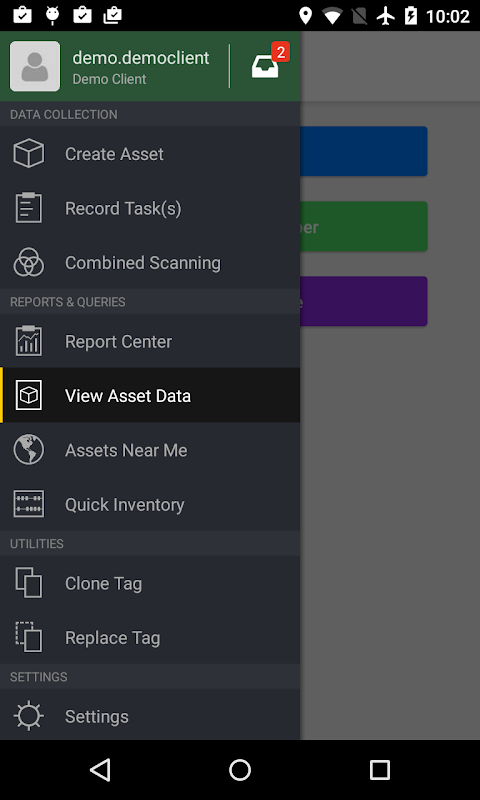Choose Create Asset menu entry
This screenshot has width=480, height=800.
[x=150, y=154]
